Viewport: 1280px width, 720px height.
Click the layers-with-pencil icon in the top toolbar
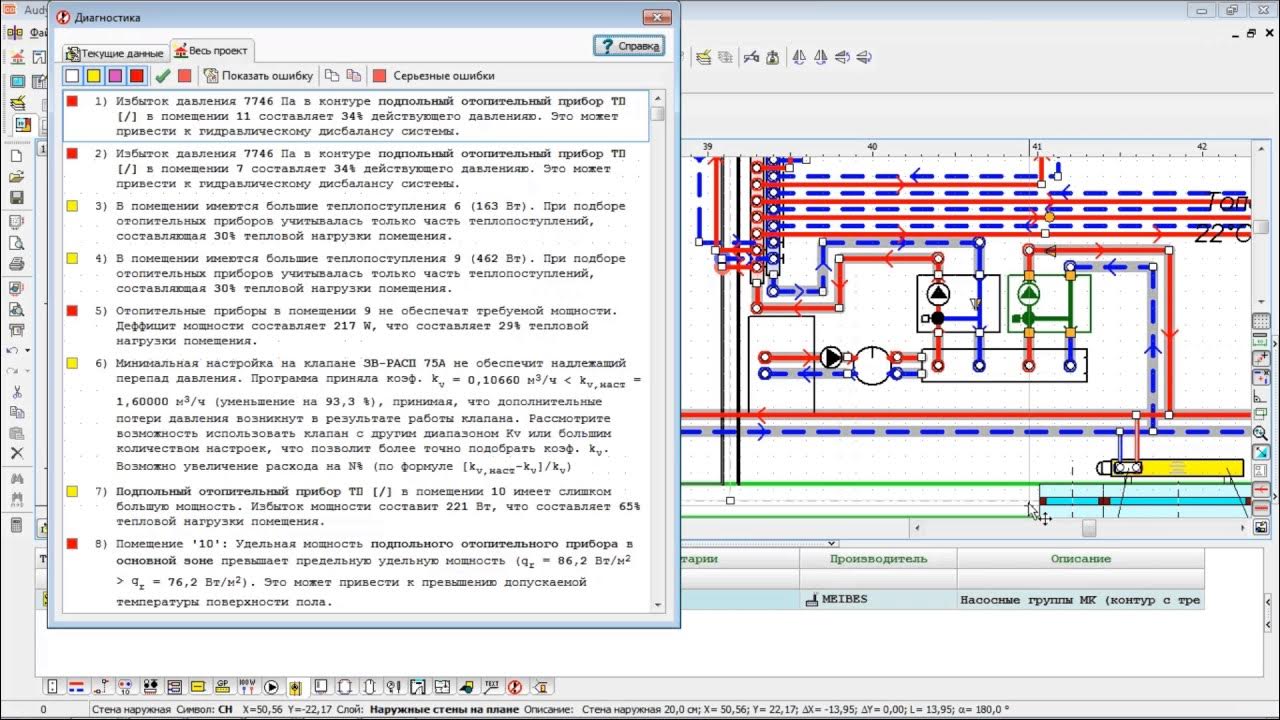tap(704, 57)
